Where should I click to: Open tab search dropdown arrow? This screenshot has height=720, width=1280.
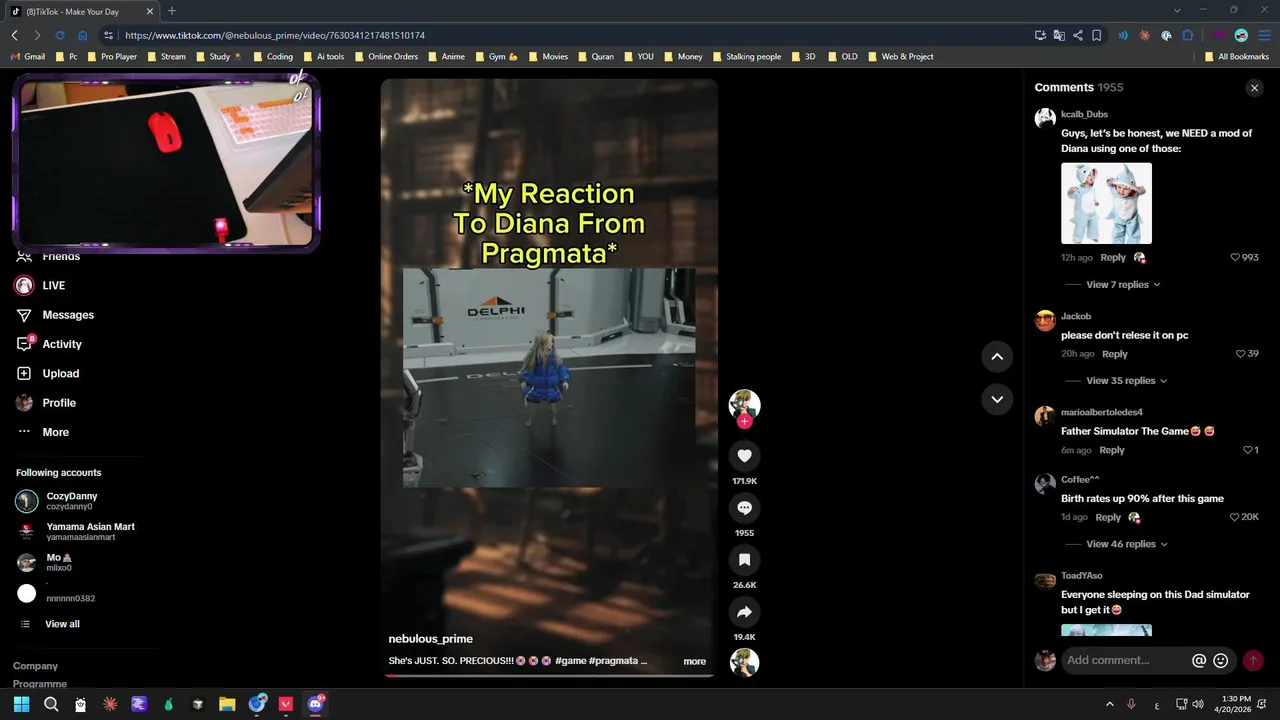click(x=1177, y=10)
